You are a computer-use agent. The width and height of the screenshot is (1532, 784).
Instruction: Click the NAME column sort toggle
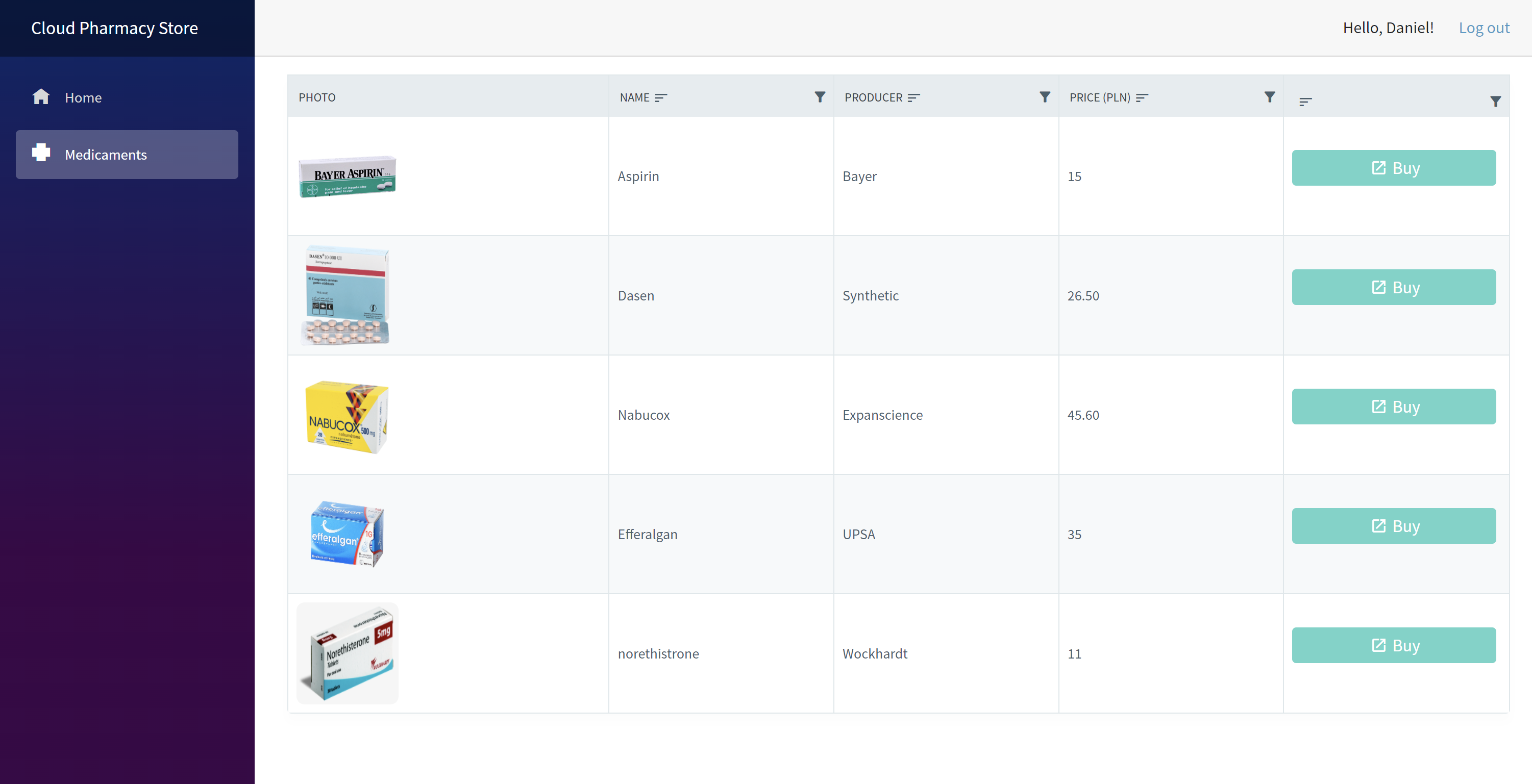(661, 97)
